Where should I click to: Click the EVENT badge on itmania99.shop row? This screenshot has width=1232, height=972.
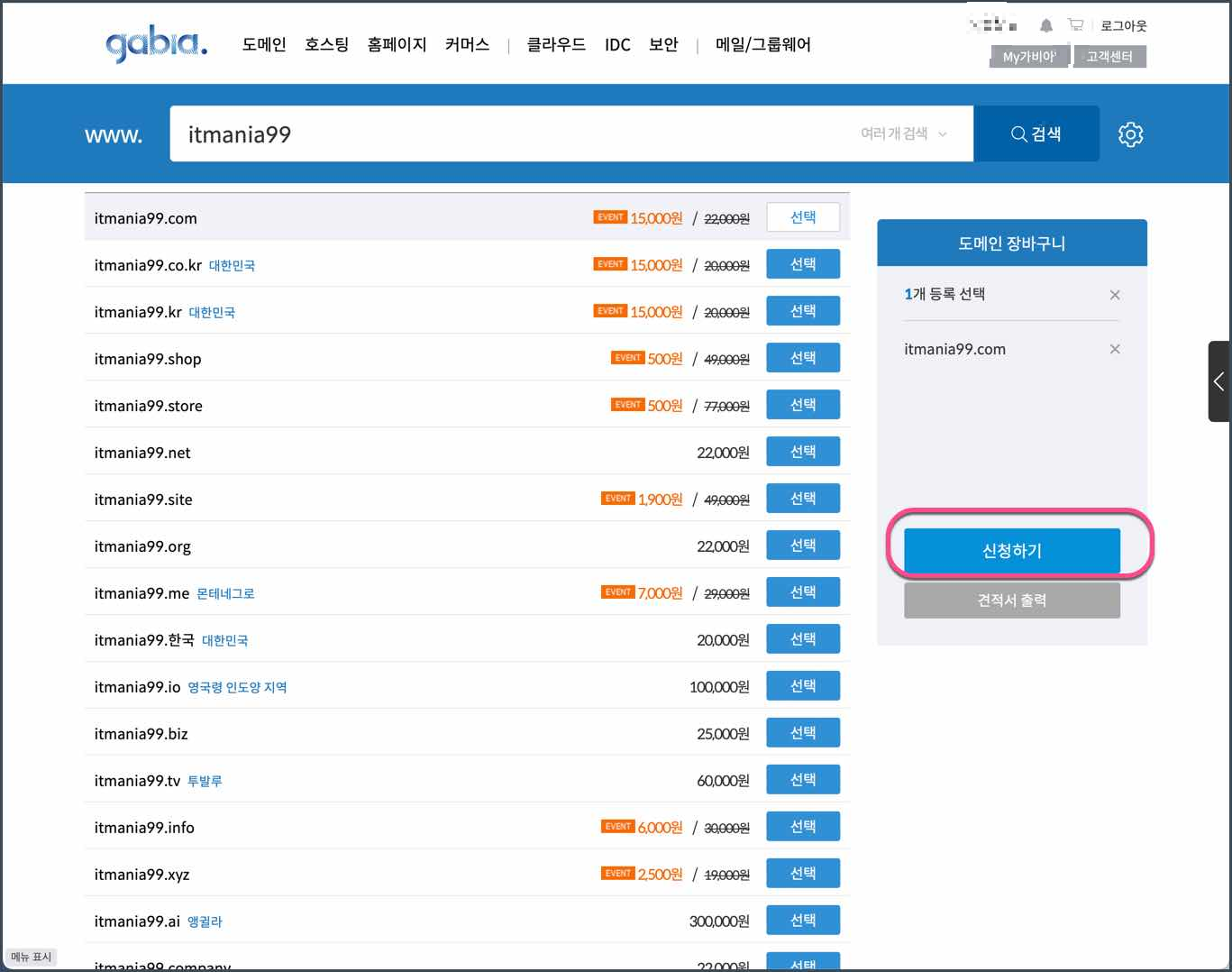tap(627, 358)
